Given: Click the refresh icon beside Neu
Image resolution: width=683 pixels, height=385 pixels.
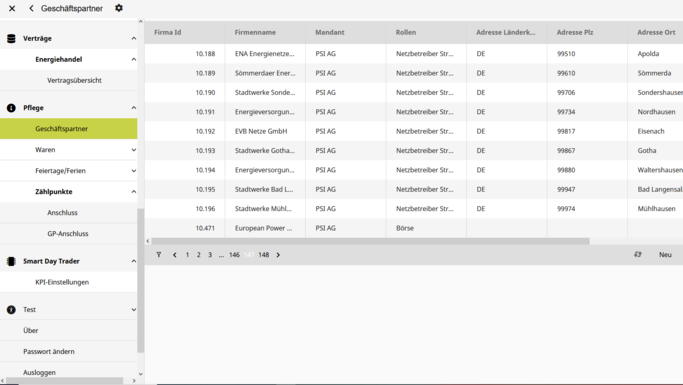Looking at the screenshot, I should [638, 254].
